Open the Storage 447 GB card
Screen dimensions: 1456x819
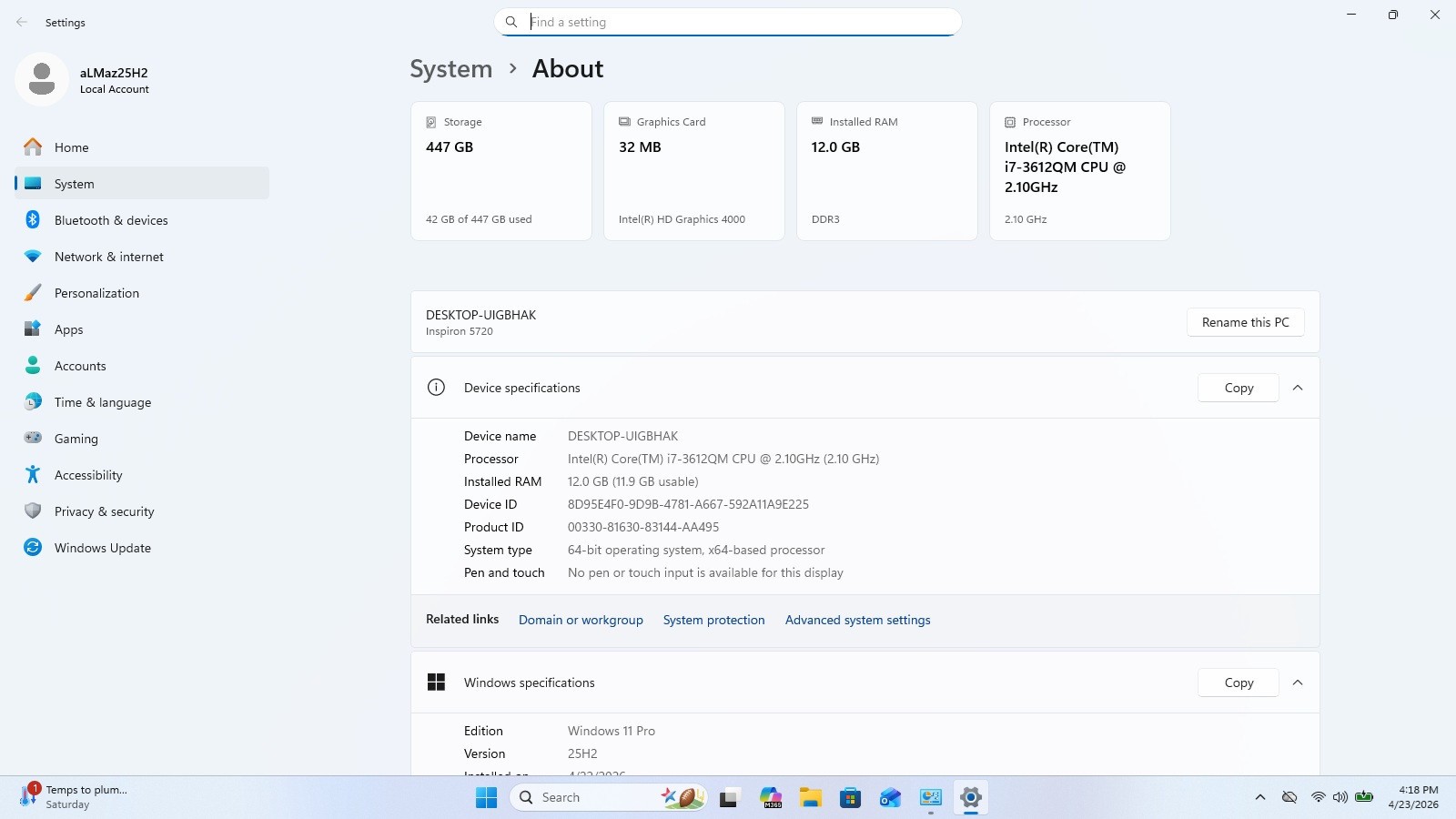pos(501,171)
